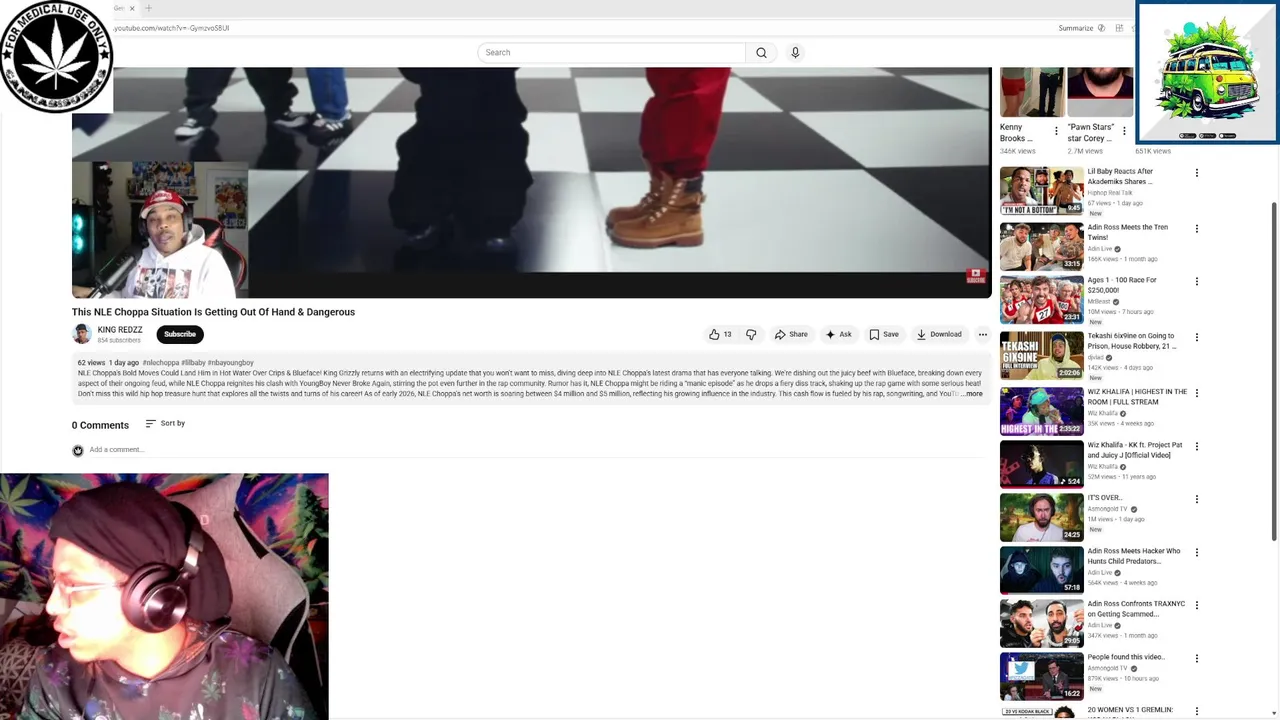Activate voice search microphone icon
1280x720 pixels.
(x=795, y=53)
